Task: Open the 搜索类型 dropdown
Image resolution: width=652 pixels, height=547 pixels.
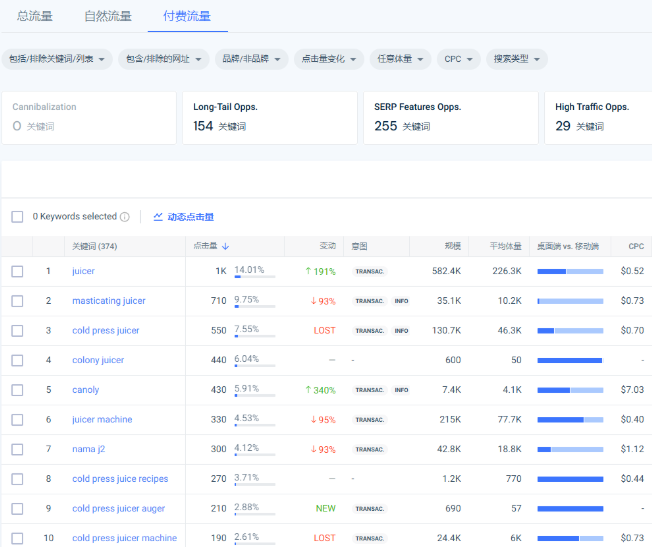Action: pos(519,59)
